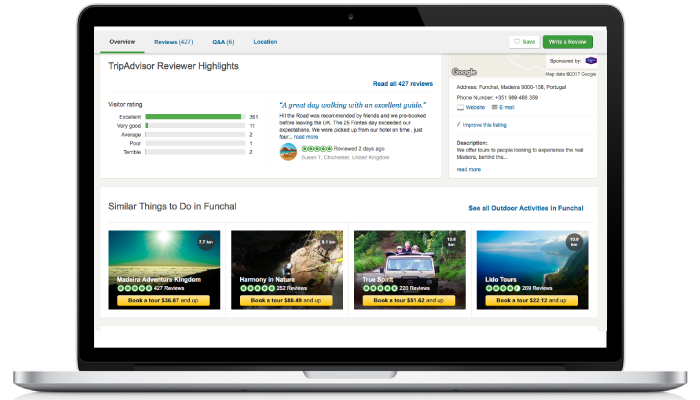Click reviewer Susan T avatar

(288, 152)
